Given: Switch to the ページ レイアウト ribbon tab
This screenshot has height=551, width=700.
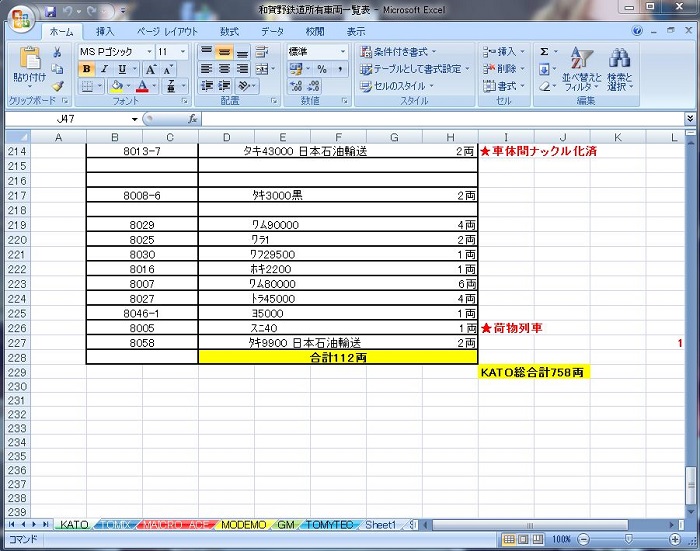Looking at the screenshot, I should point(167,31).
